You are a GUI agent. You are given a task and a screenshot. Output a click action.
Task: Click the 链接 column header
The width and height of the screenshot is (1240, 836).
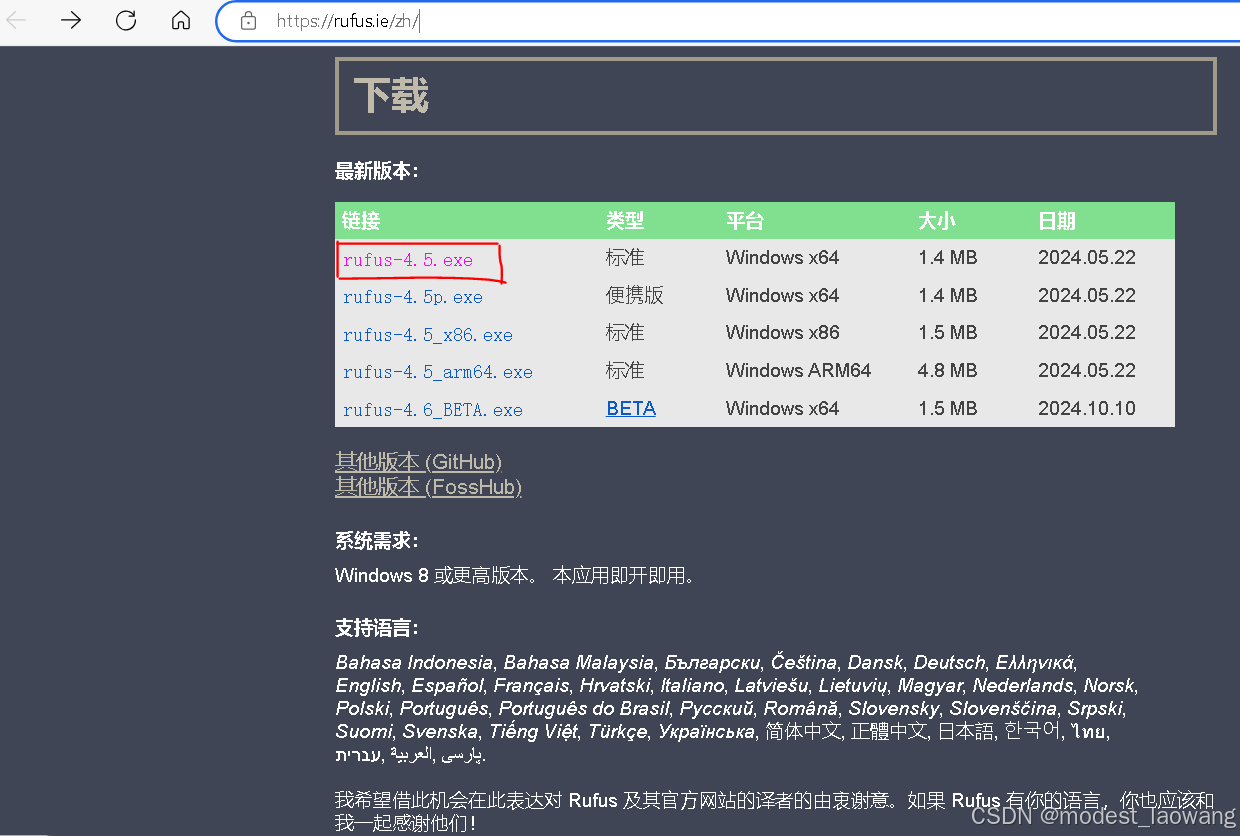click(361, 221)
